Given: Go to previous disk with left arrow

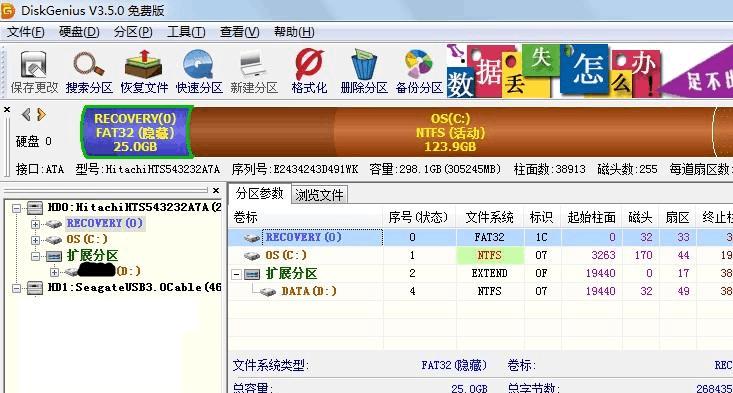Looking at the screenshot, I should (26, 114).
